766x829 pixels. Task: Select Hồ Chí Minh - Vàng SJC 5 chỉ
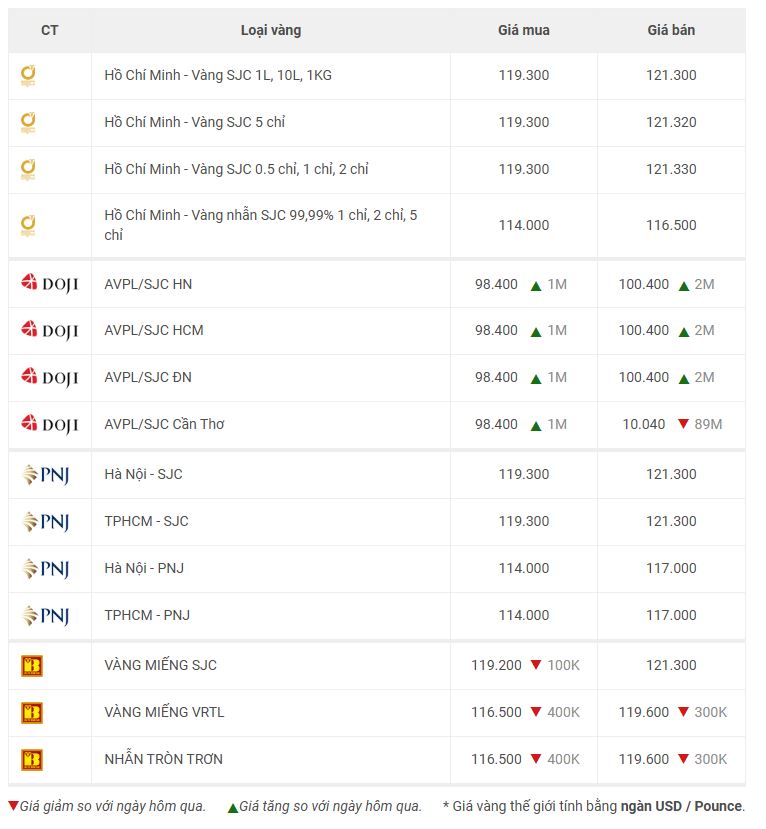[x=195, y=122]
